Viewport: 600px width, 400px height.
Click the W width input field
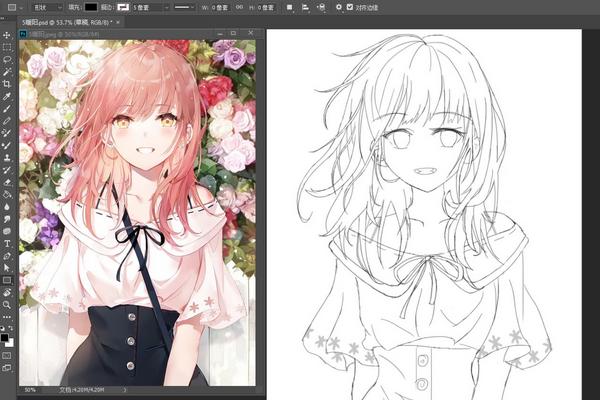(x=220, y=7)
